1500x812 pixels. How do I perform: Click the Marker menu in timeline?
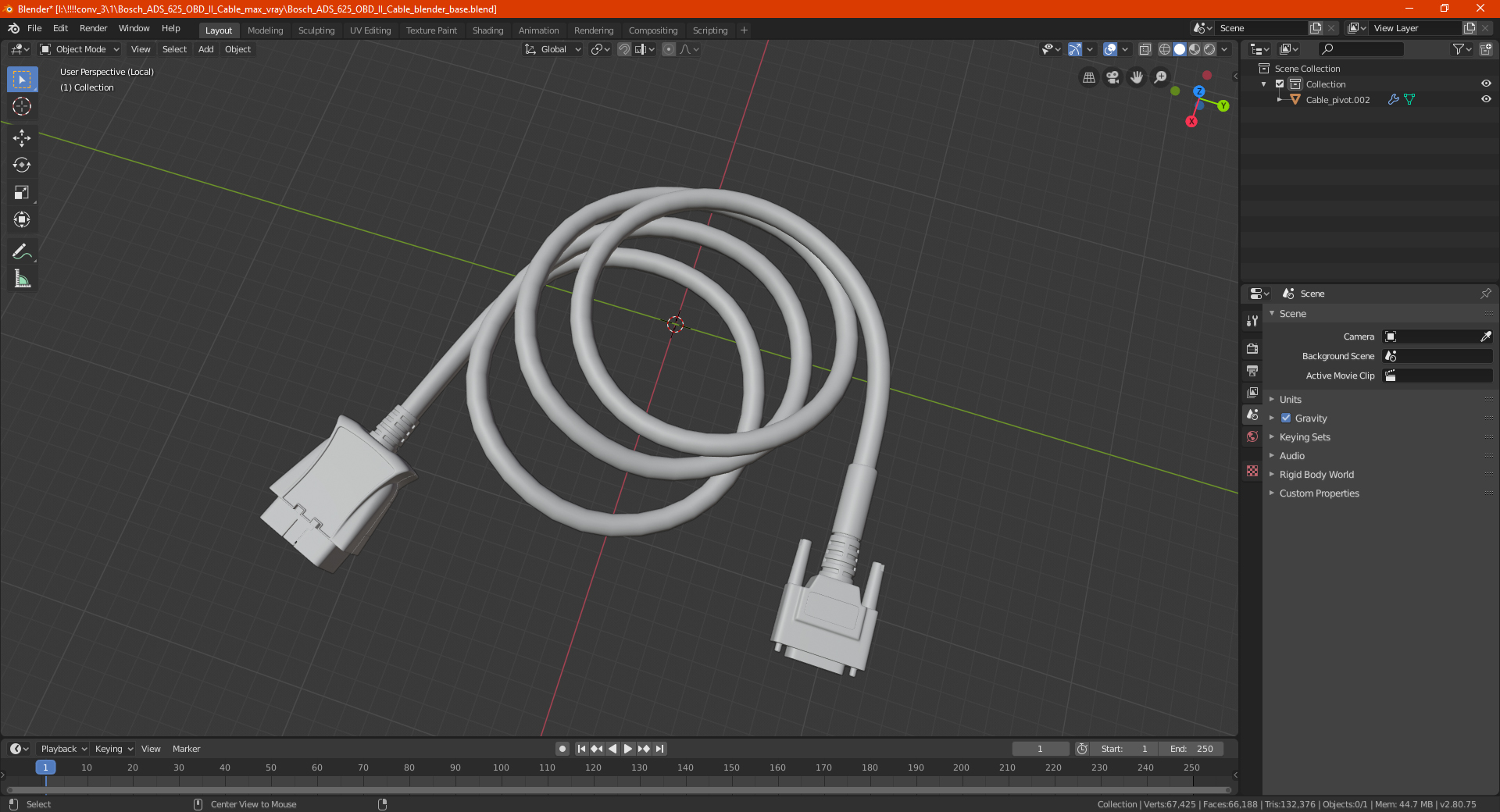[x=186, y=749]
